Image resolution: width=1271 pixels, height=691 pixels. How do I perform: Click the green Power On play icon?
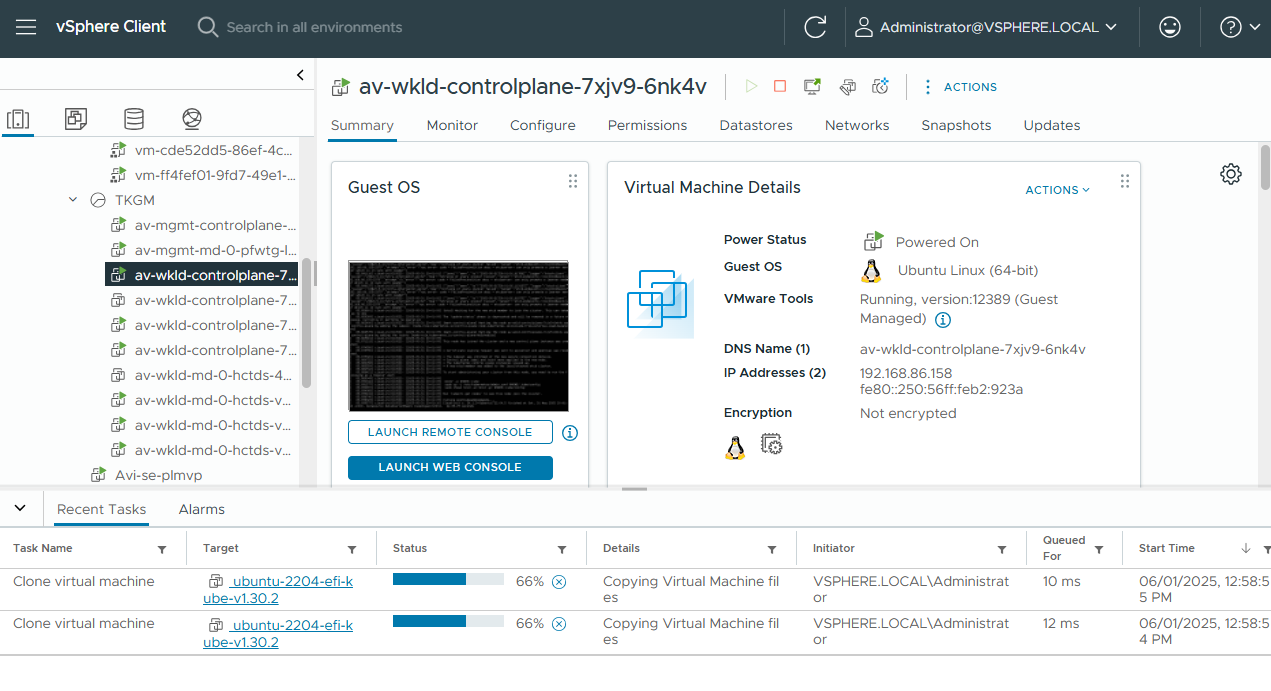751,87
